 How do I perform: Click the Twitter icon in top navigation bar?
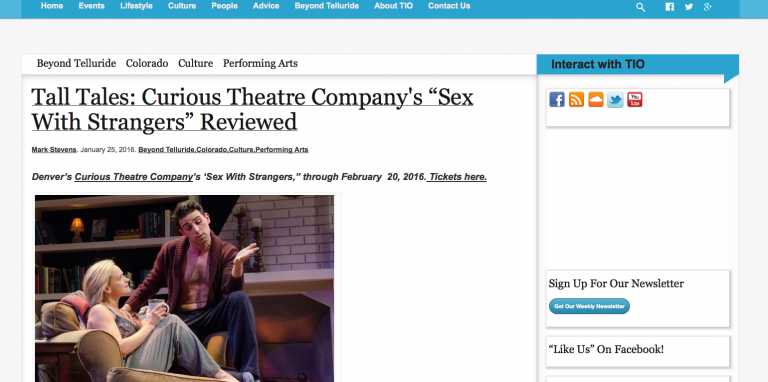click(689, 6)
